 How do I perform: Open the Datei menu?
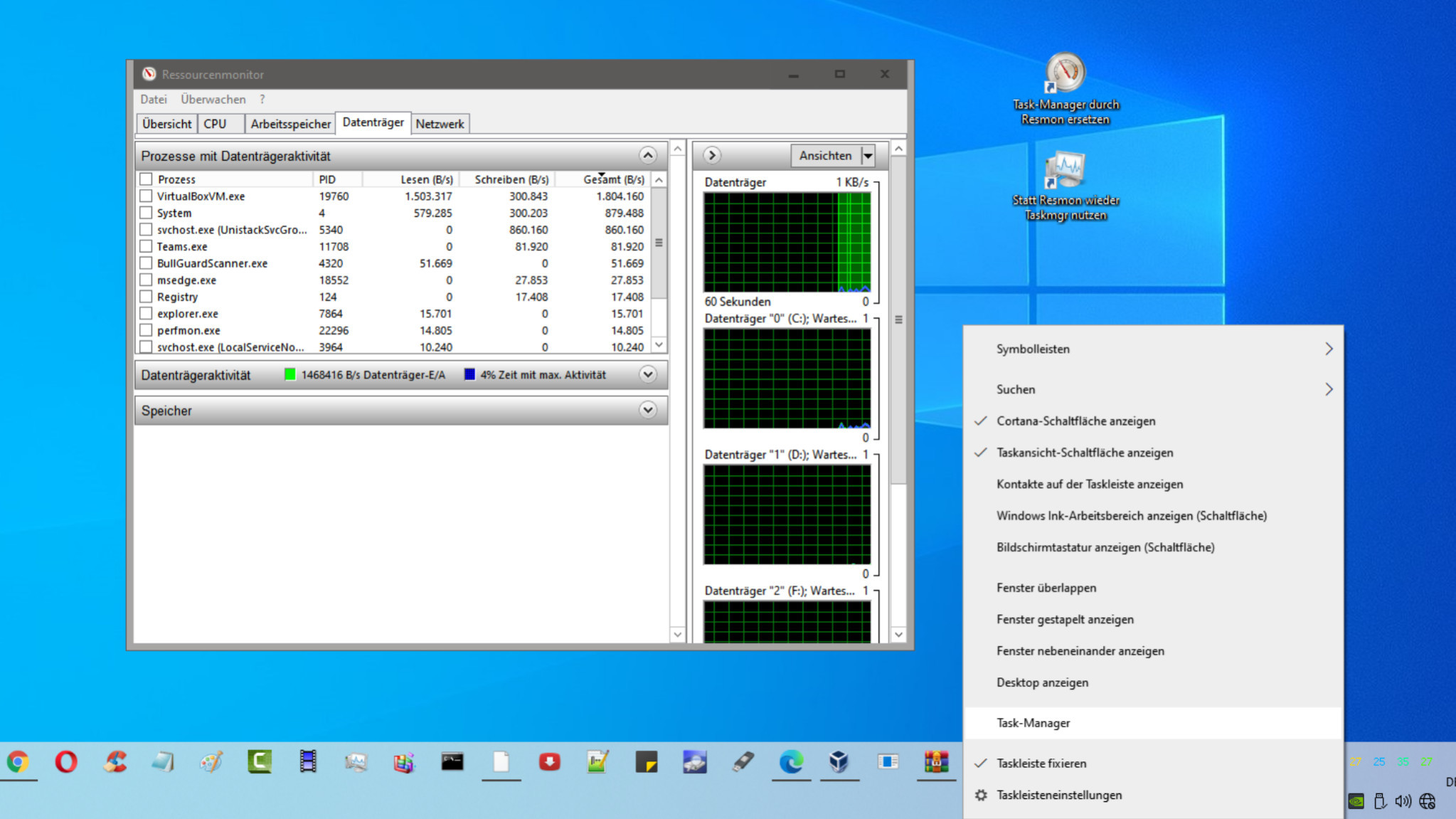click(154, 100)
